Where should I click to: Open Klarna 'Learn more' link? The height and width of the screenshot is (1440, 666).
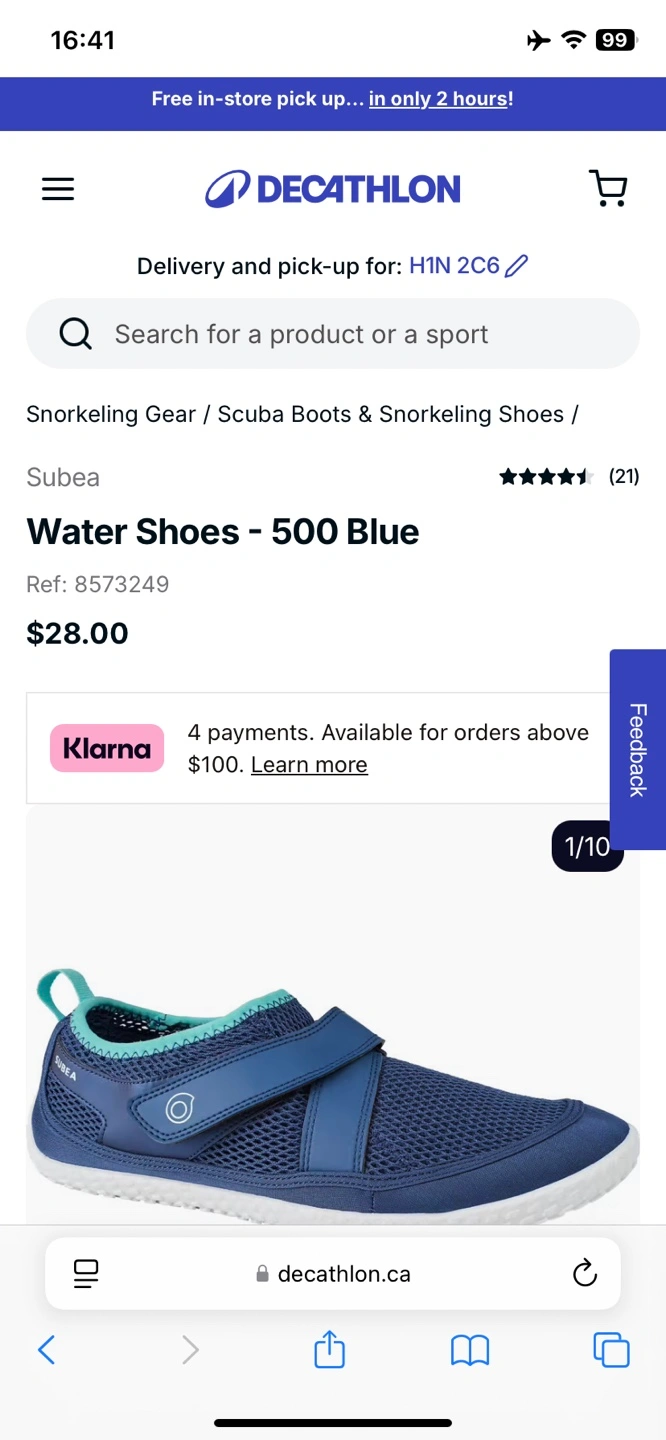tap(309, 765)
